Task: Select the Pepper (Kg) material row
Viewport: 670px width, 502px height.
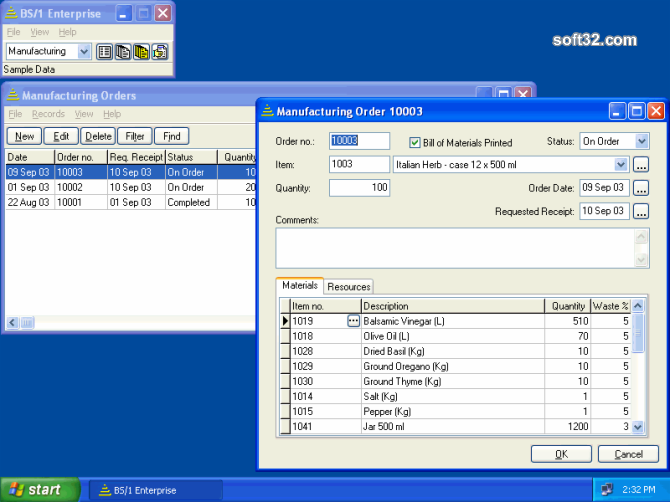Action: pyautogui.click(x=455, y=411)
